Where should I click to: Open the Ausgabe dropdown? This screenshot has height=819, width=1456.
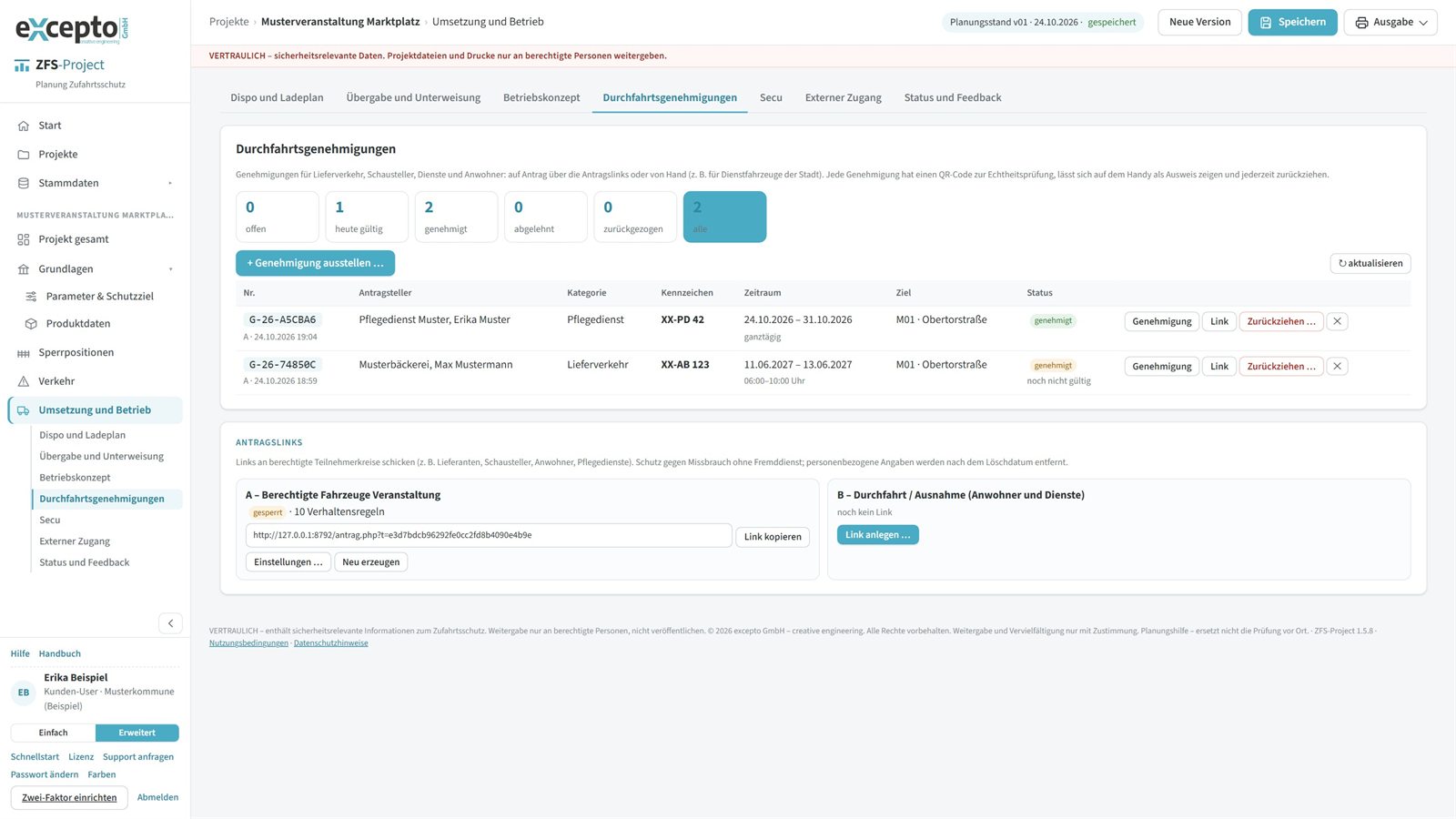click(1390, 22)
